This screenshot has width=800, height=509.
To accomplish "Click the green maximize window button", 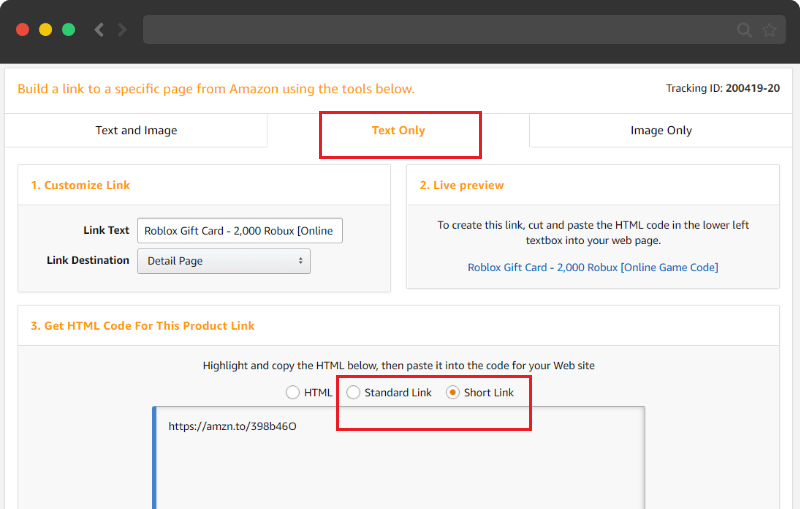I will [x=68, y=30].
